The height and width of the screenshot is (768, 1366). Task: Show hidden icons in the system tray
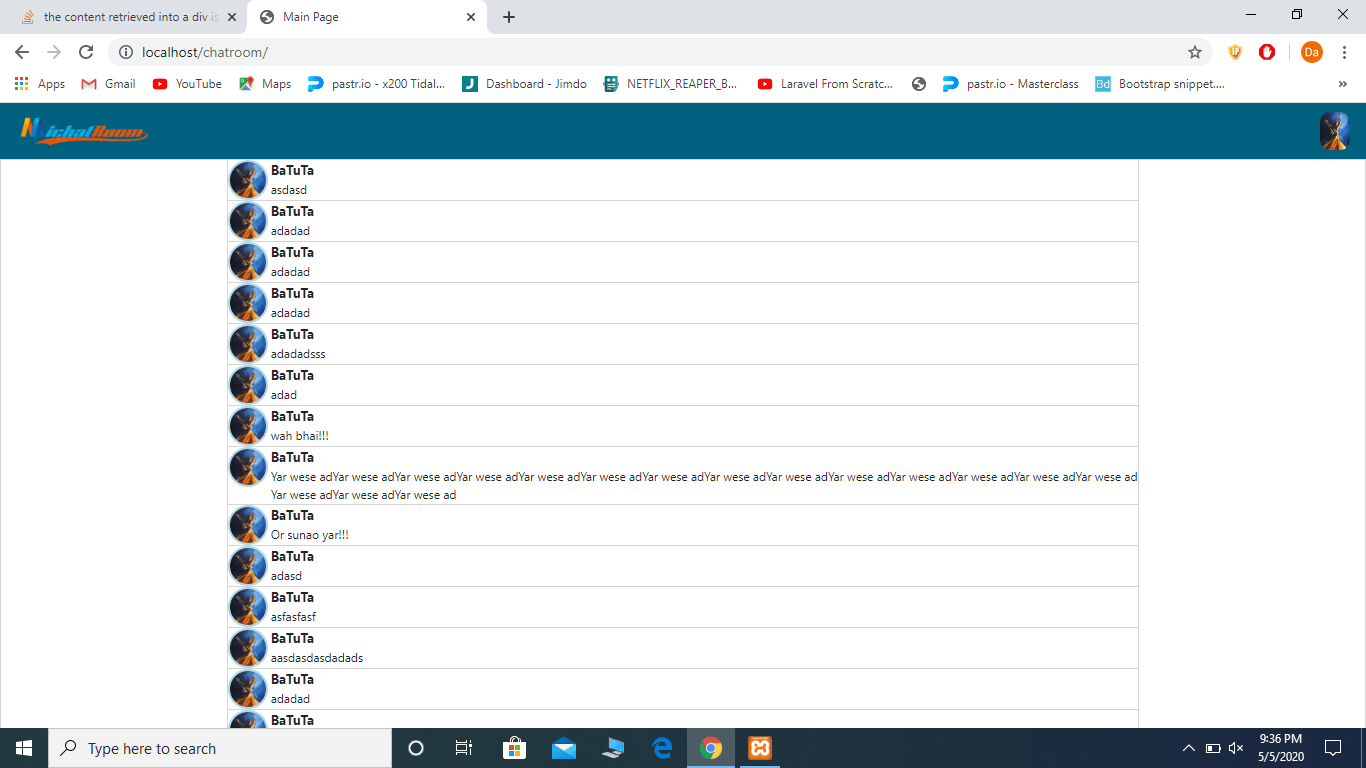point(1188,747)
